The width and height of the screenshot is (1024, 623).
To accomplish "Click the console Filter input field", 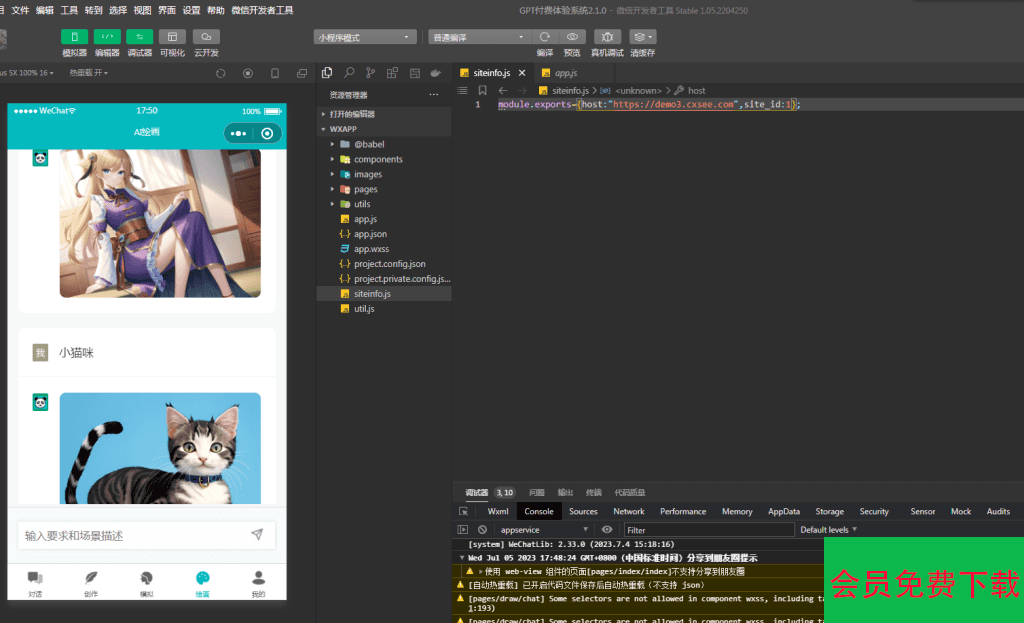I will click(x=708, y=529).
